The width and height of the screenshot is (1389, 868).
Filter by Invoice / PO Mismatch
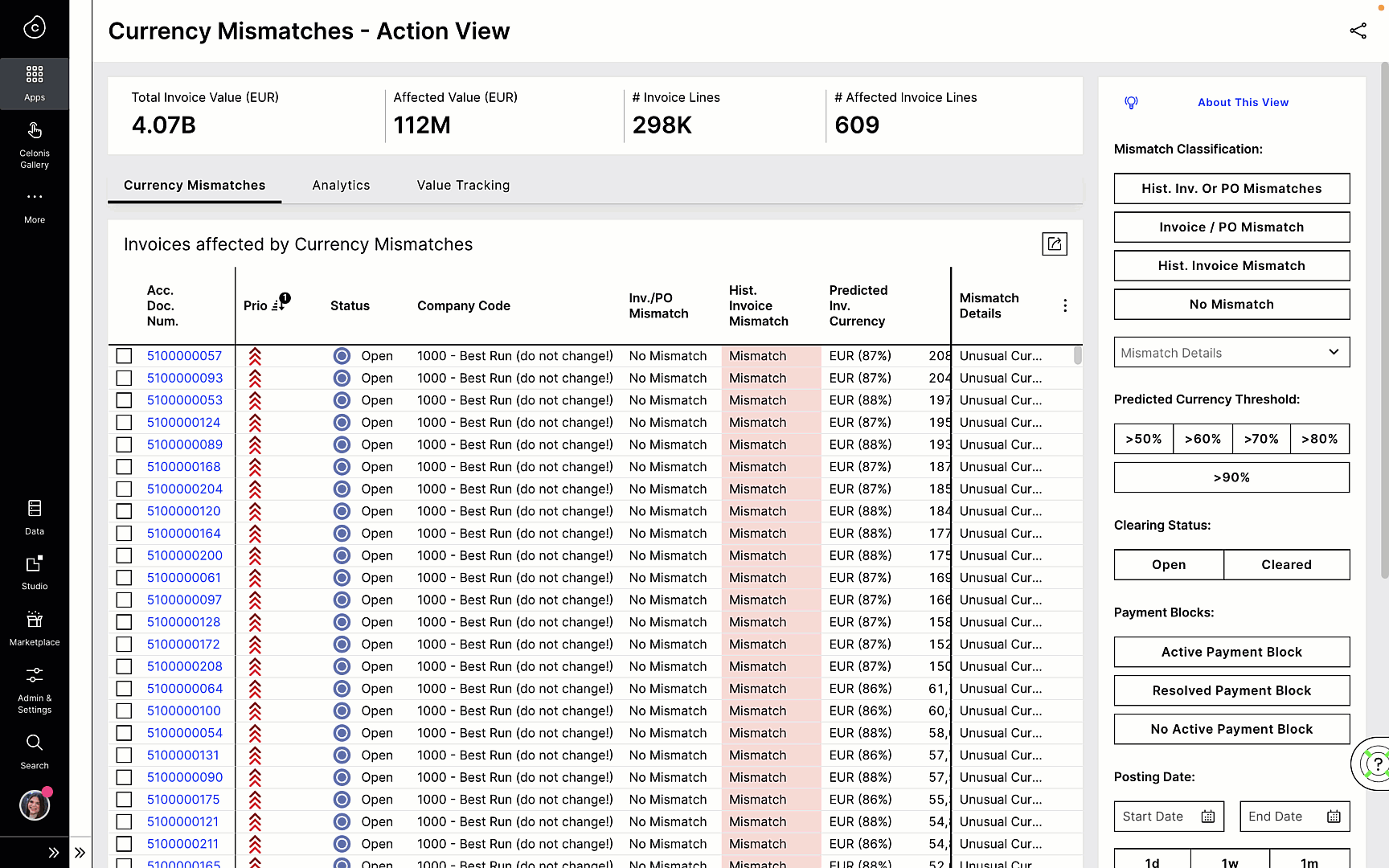click(1231, 227)
